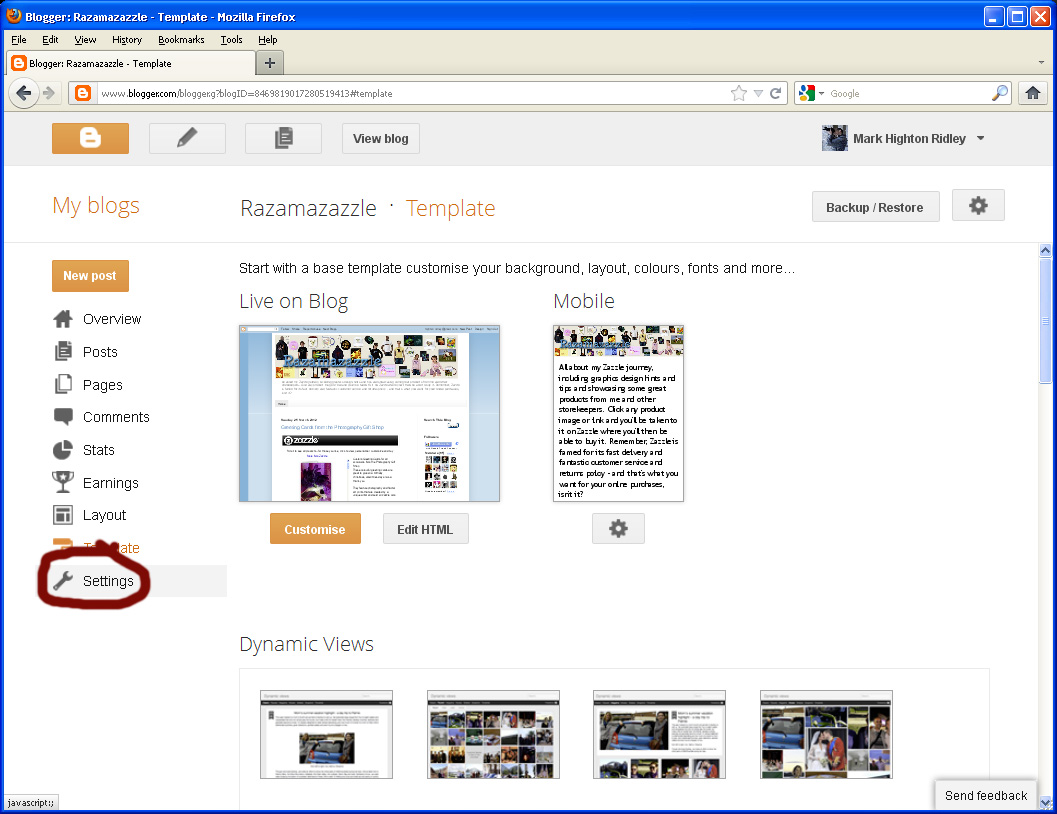This screenshot has height=814, width=1057.
Task: Click the Mark Highton Ridley profile photo
Action: (x=835, y=138)
